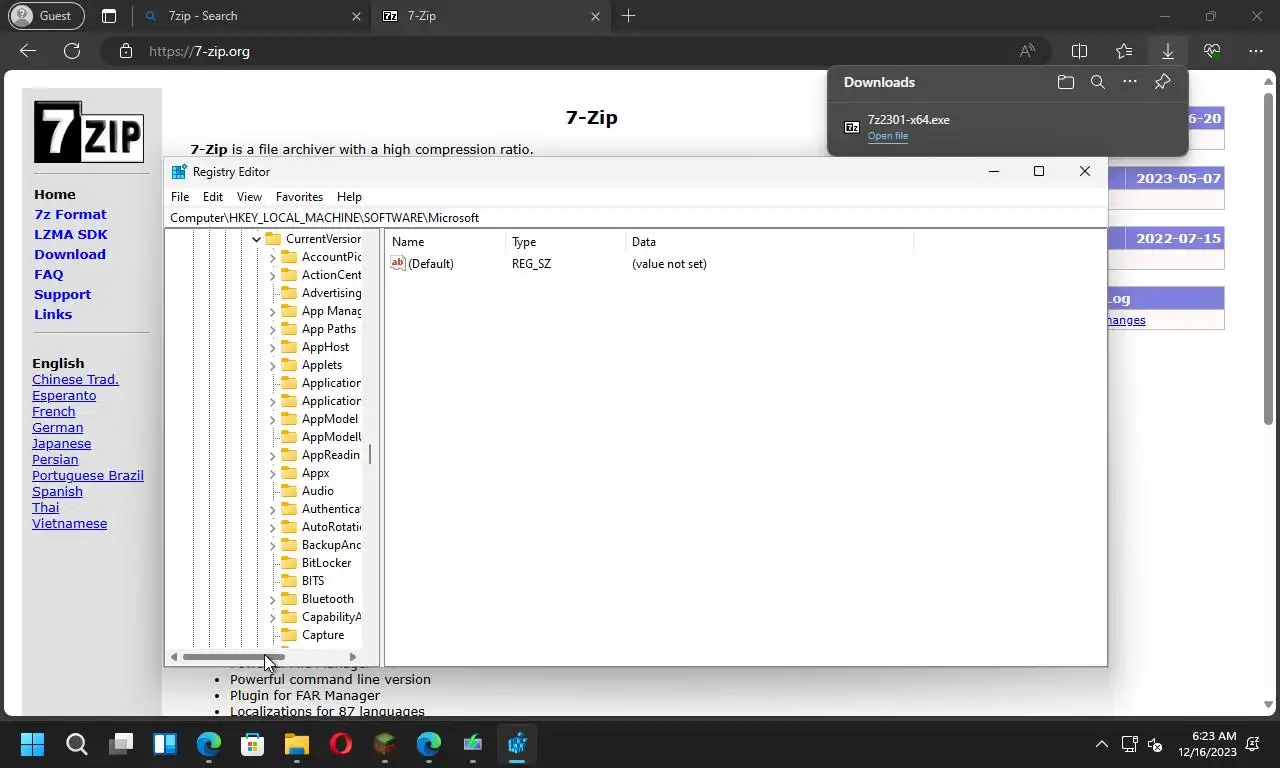Viewport: 1280px width, 768px height.
Task: Select the Audio registry key
Action: pyautogui.click(x=318, y=491)
